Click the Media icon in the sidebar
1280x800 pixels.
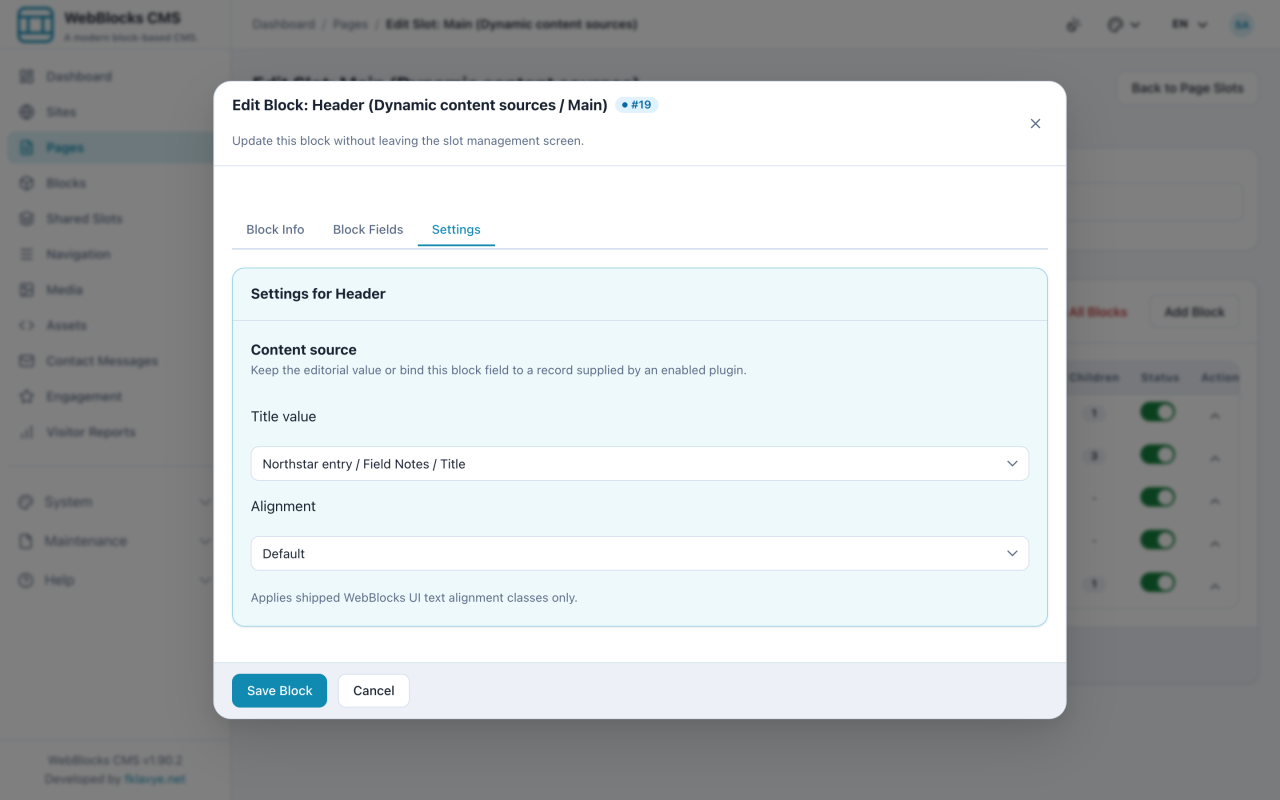click(x=27, y=290)
